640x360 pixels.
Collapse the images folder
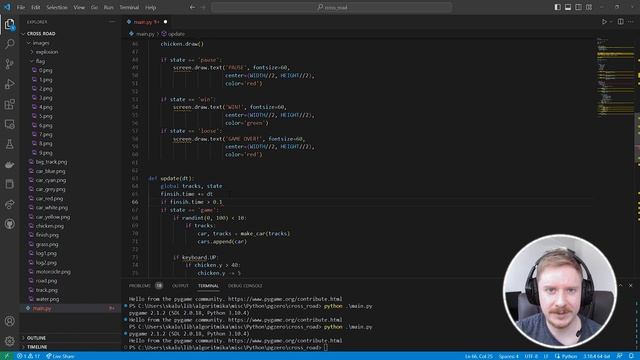(41, 43)
